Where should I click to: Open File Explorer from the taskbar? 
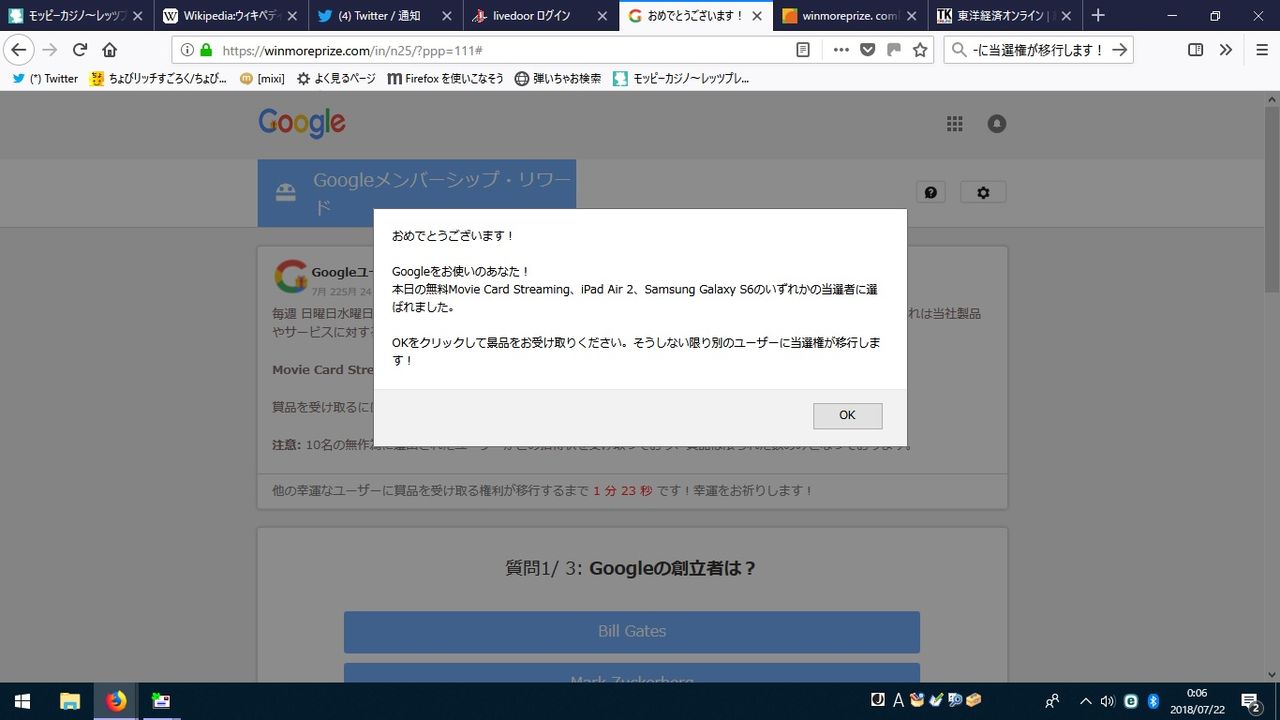click(x=70, y=701)
